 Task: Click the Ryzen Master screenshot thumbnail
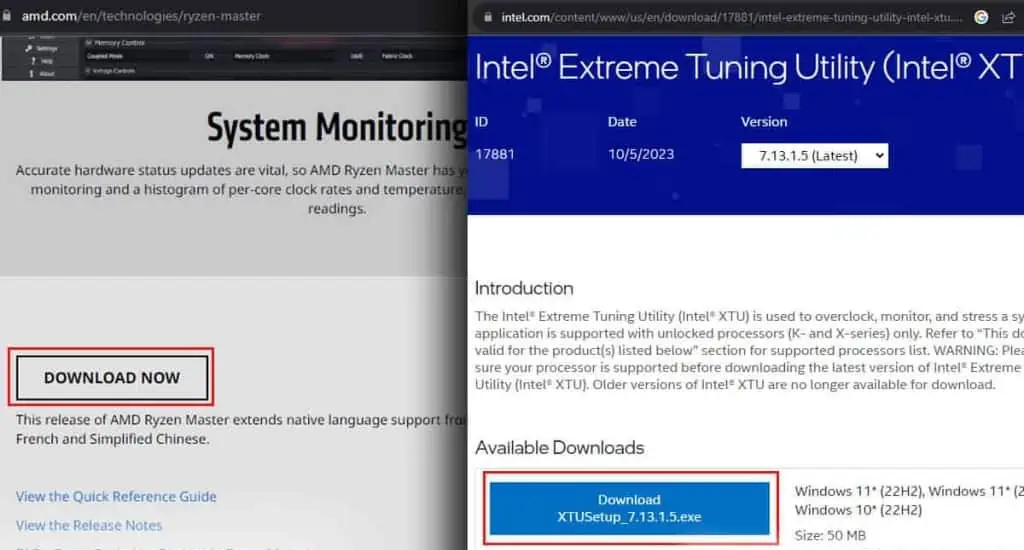[234, 58]
